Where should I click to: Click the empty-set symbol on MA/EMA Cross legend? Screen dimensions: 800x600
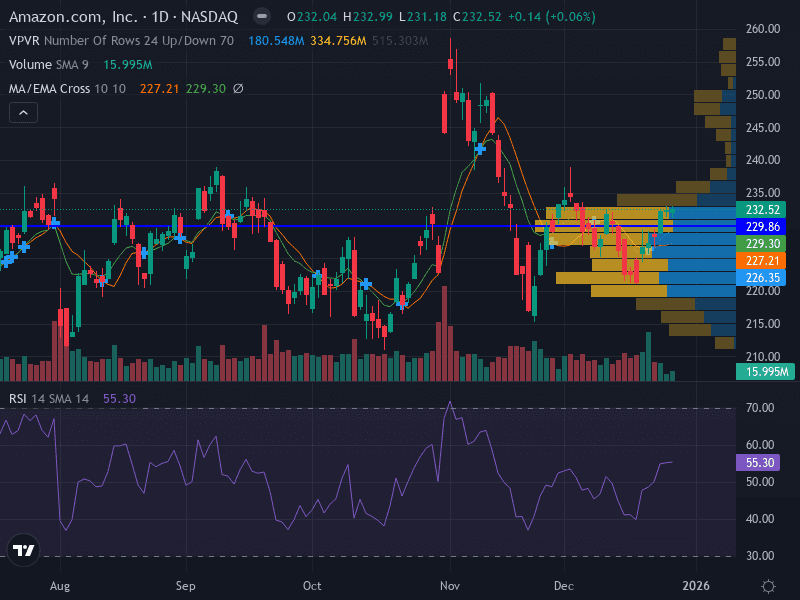point(238,89)
